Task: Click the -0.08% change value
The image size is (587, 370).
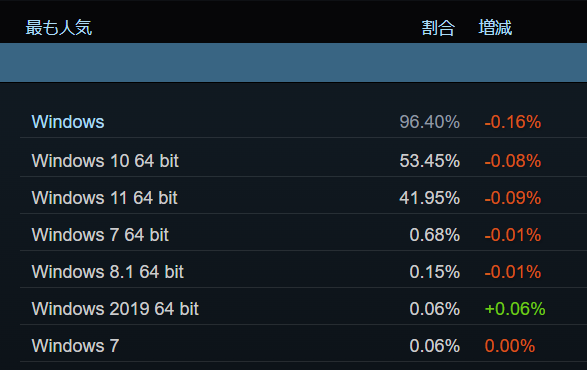Action: [513, 161]
